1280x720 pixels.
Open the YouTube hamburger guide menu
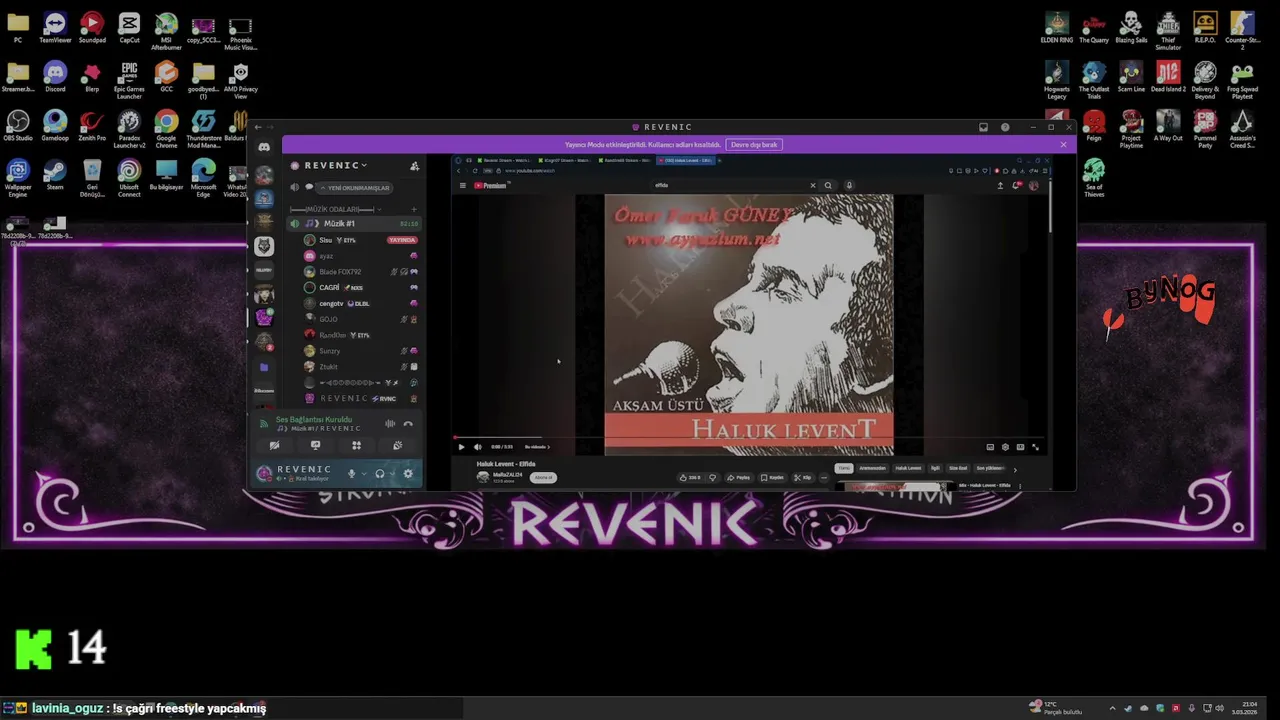coord(462,185)
